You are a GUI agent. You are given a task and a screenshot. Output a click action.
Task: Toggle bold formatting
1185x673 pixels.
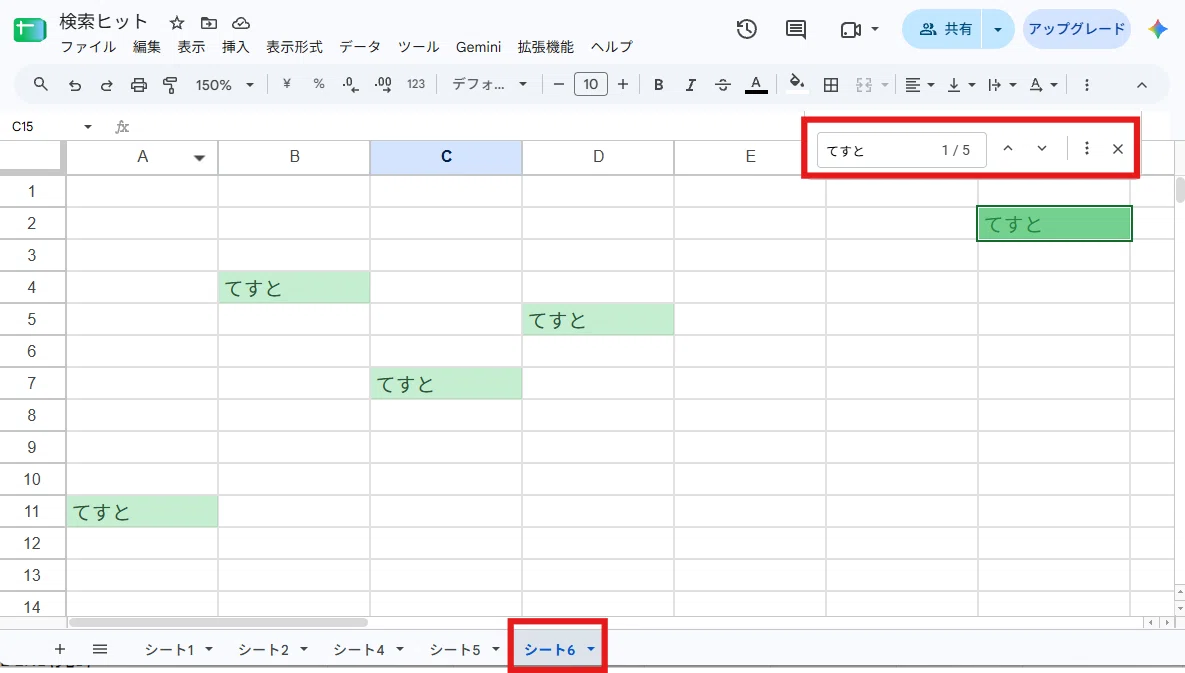pos(658,85)
